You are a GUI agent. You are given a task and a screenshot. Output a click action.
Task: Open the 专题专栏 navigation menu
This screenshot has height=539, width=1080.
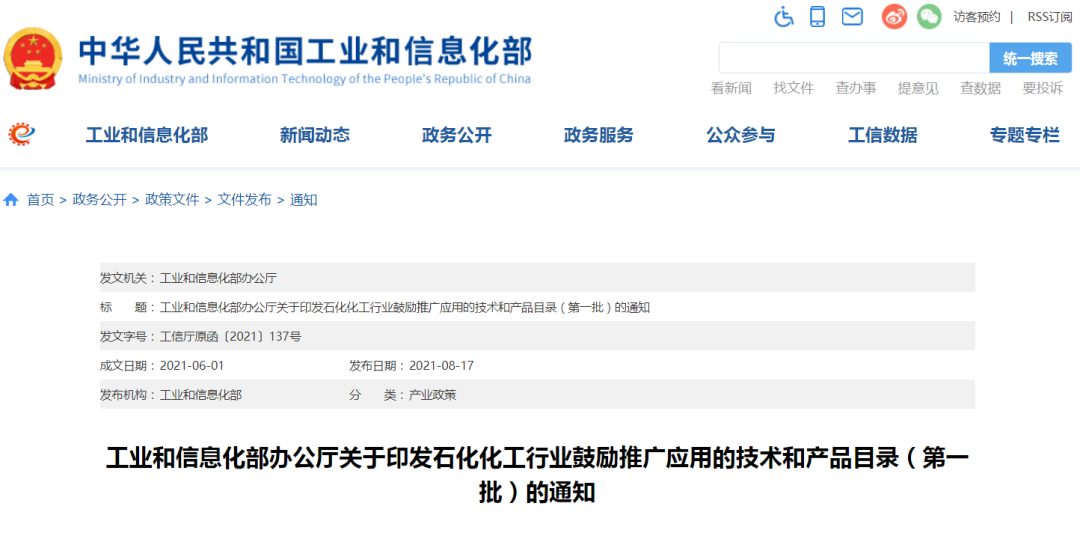point(1025,135)
